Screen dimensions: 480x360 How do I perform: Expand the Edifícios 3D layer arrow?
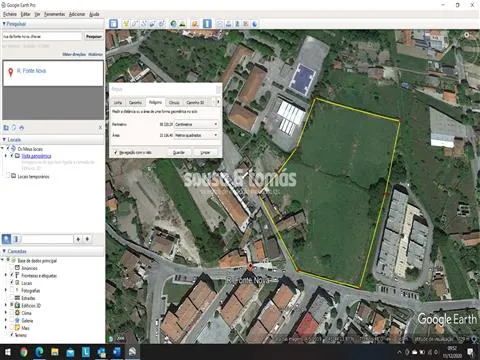click(x=6, y=305)
